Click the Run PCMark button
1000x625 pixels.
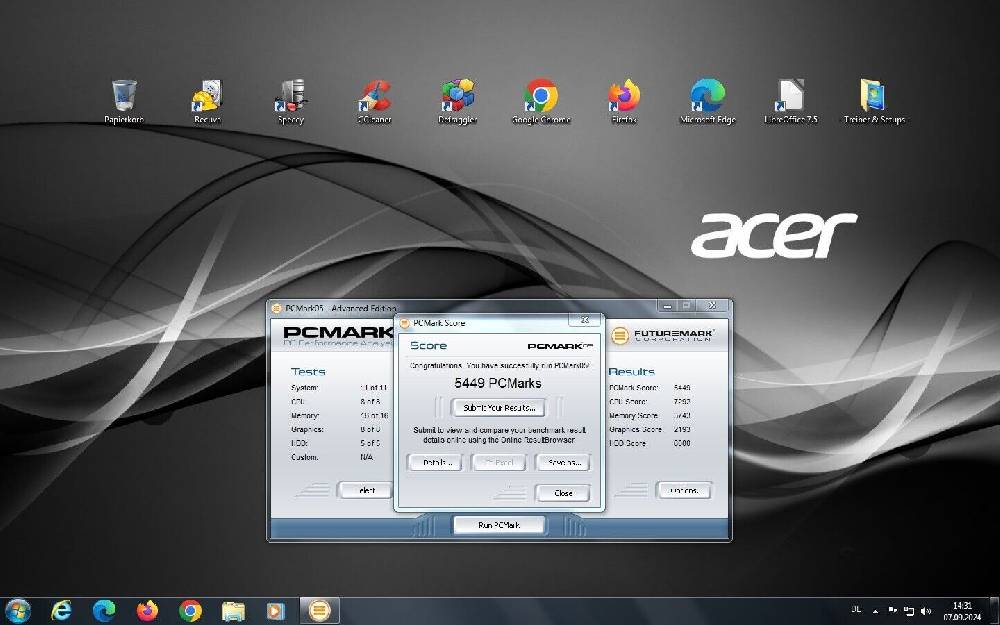coord(499,525)
